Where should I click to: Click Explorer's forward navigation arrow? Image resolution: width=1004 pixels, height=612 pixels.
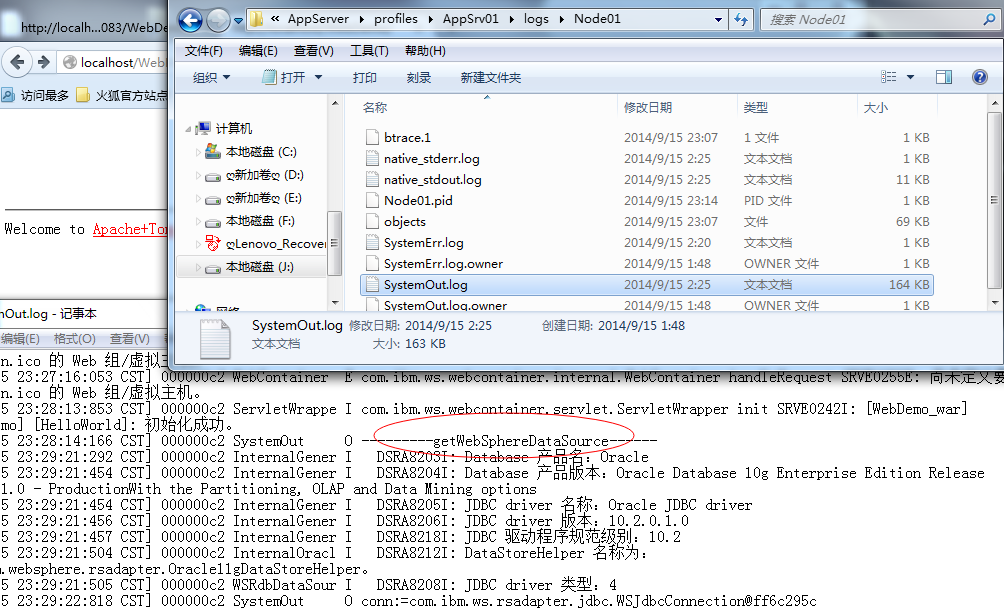[218, 20]
